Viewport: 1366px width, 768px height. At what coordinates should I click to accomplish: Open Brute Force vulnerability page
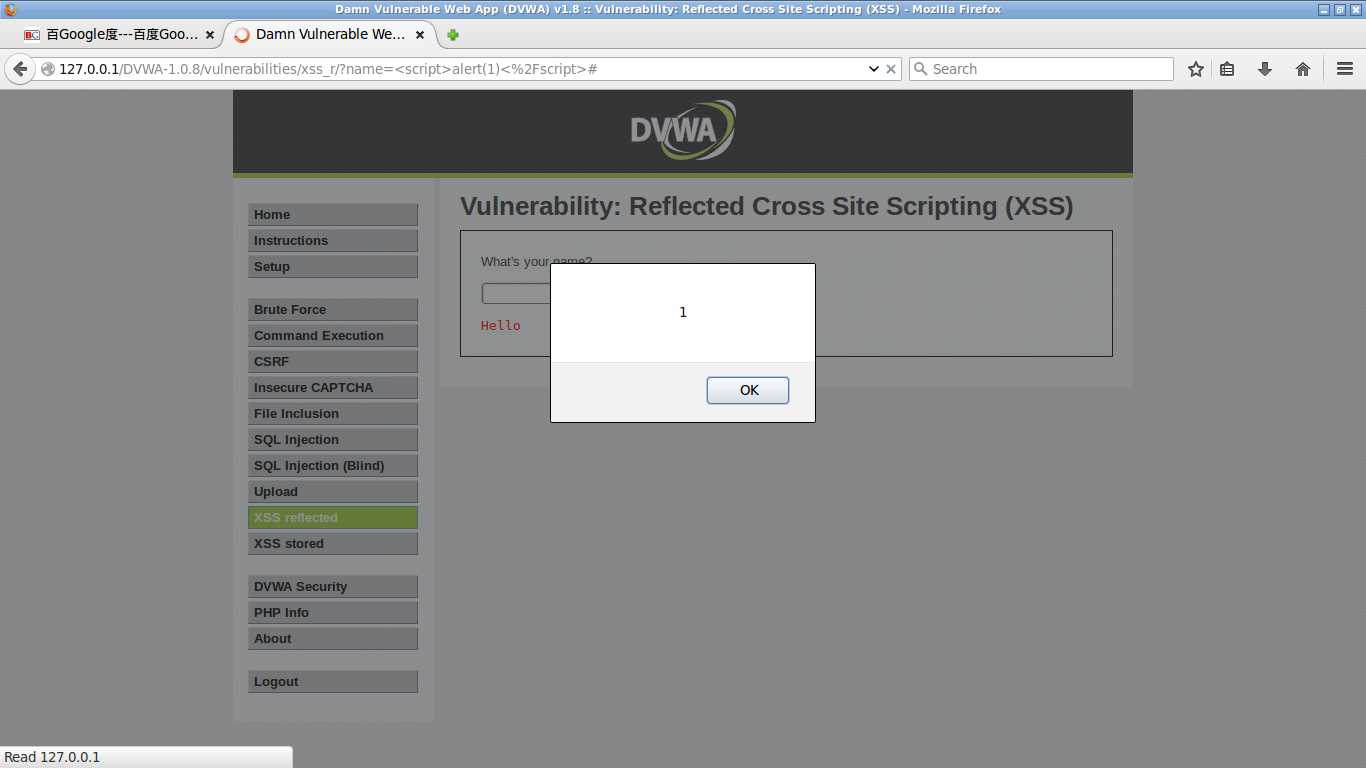click(333, 310)
